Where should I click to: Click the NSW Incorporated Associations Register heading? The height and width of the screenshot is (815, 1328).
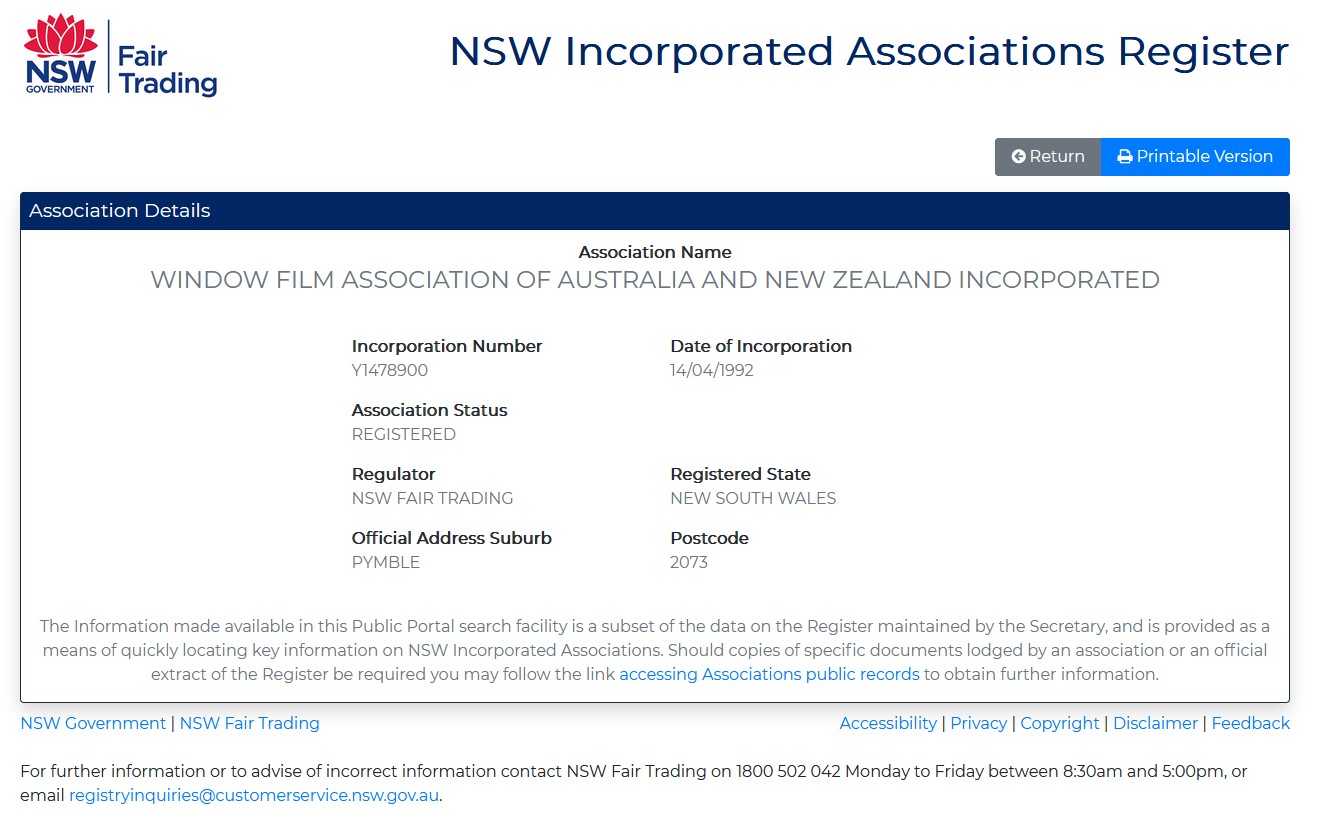869,51
